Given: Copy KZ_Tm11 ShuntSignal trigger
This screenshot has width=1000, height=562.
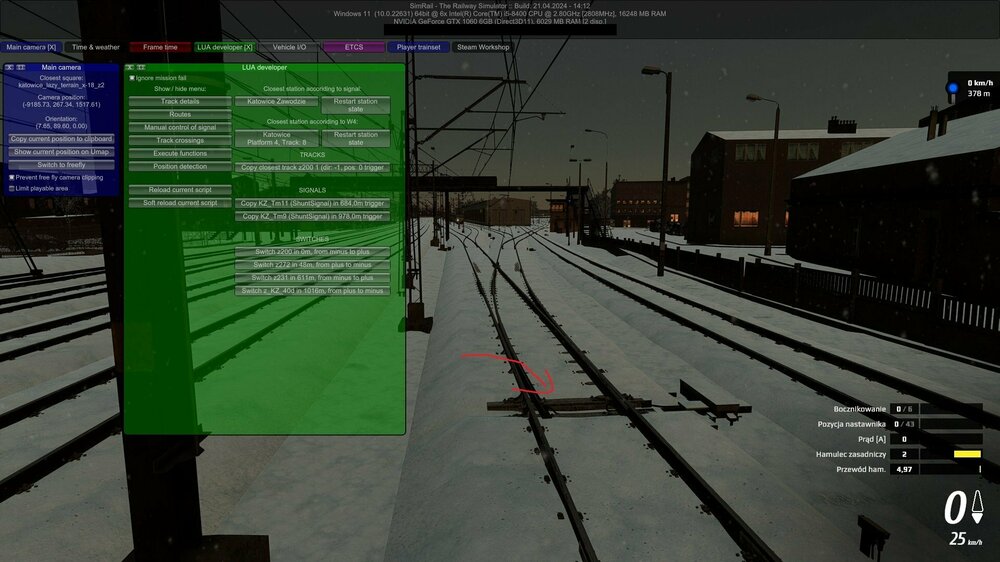Looking at the screenshot, I should [312, 203].
